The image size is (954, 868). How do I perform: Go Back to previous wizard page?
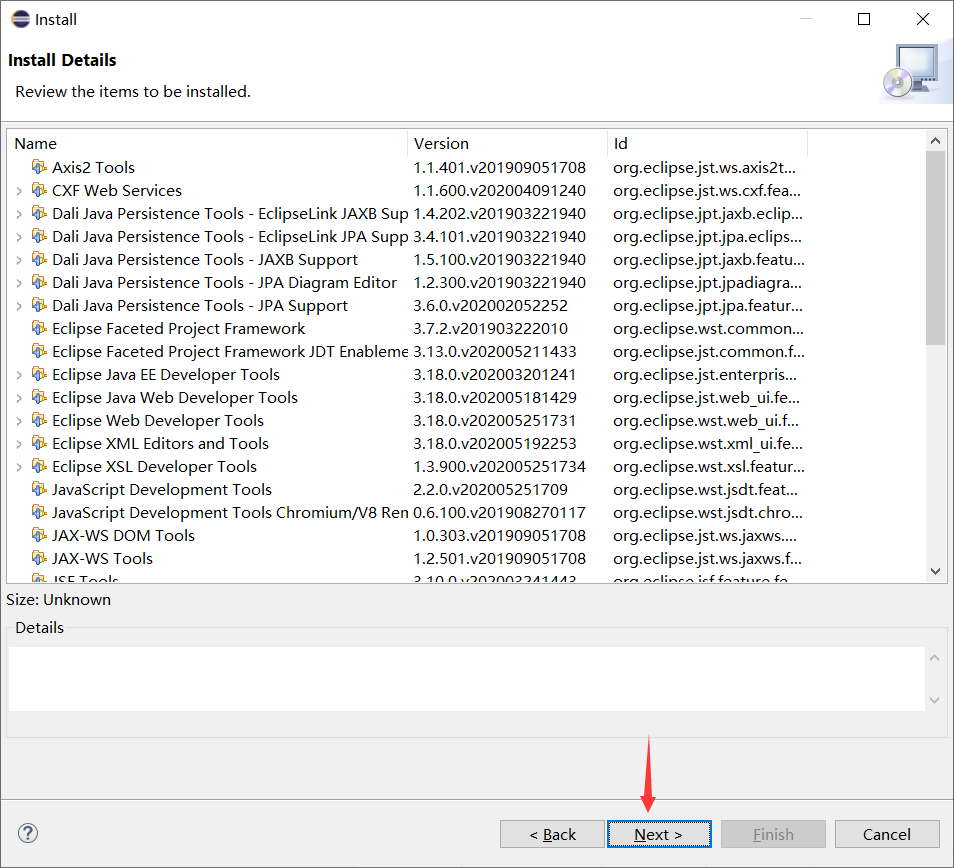pos(552,834)
